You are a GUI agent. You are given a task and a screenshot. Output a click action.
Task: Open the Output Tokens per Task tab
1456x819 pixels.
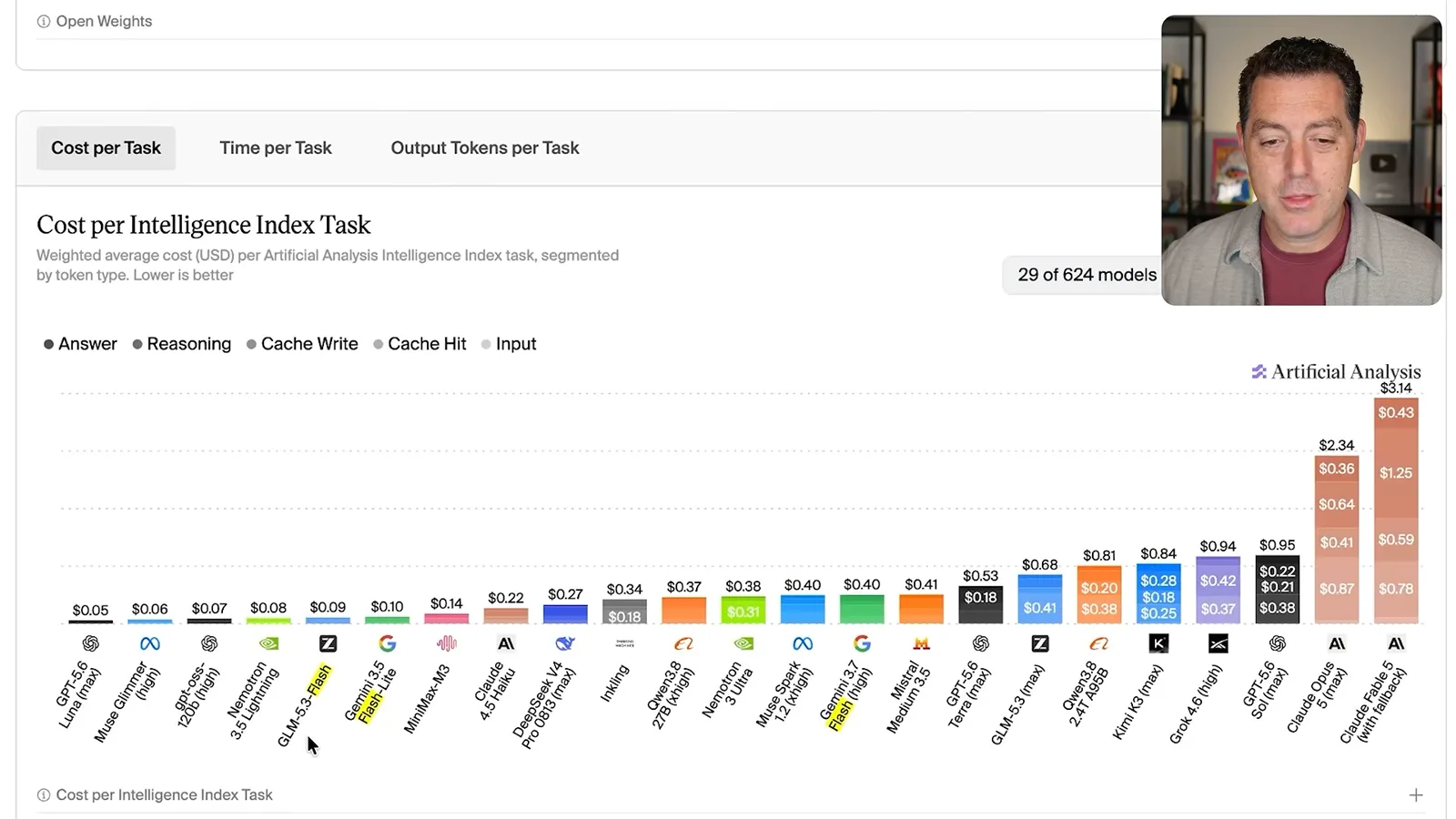pyautogui.click(x=485, y=147)
